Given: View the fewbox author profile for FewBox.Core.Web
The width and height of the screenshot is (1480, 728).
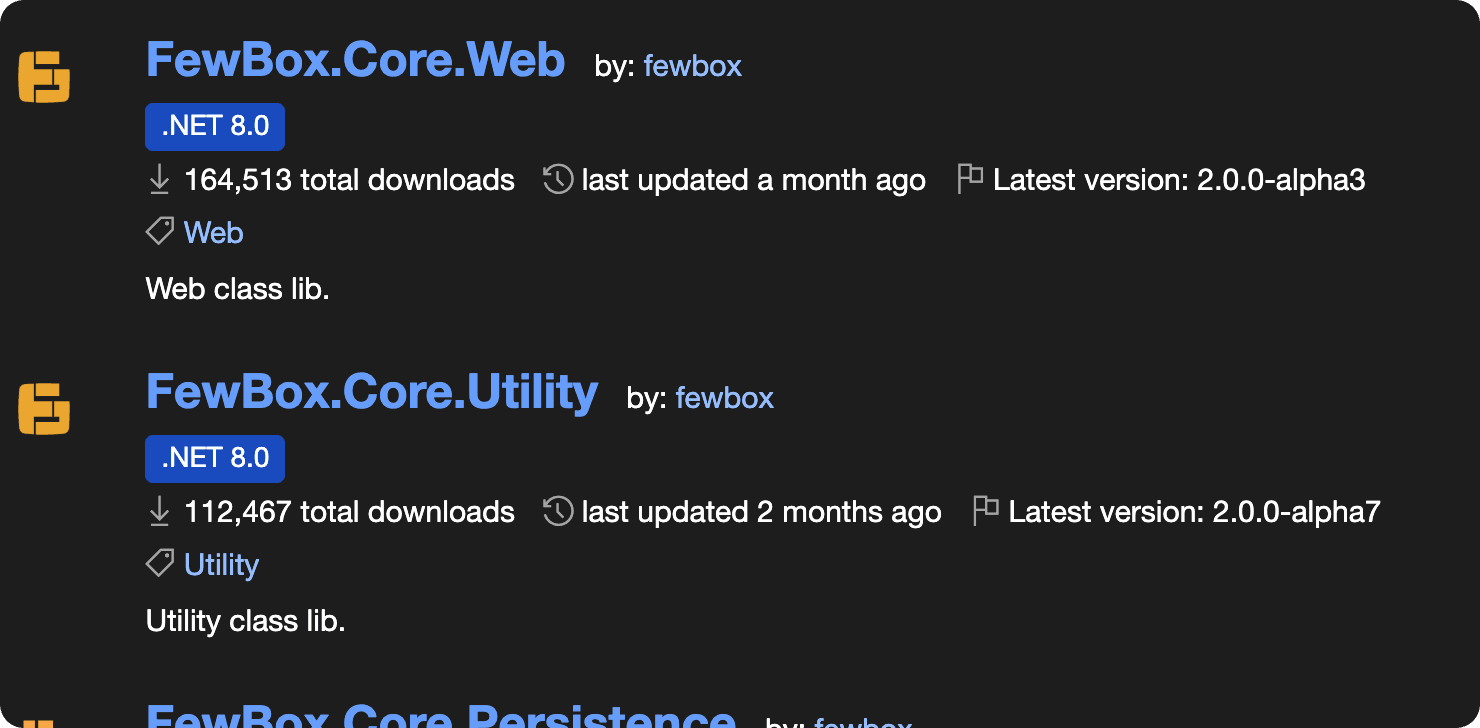Looking at the screenshot, I should pyautogui.click(x=692, y=66).
